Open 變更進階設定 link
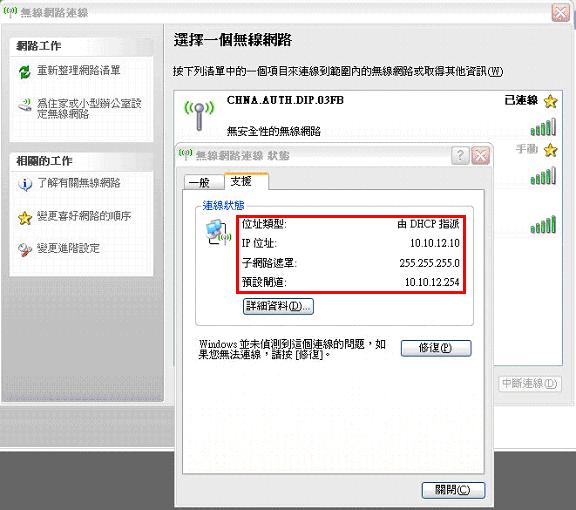 click(68, 249)
